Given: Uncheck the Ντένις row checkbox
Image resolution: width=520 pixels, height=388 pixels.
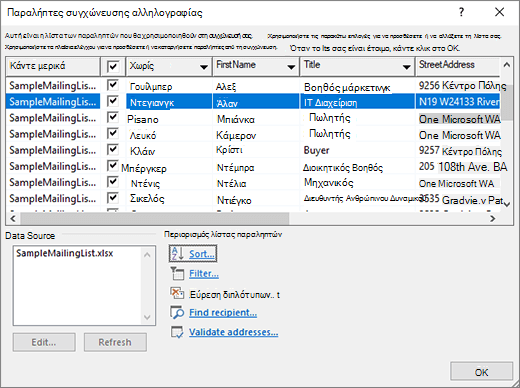Looking at the screenshot, I should coord(113,182).
